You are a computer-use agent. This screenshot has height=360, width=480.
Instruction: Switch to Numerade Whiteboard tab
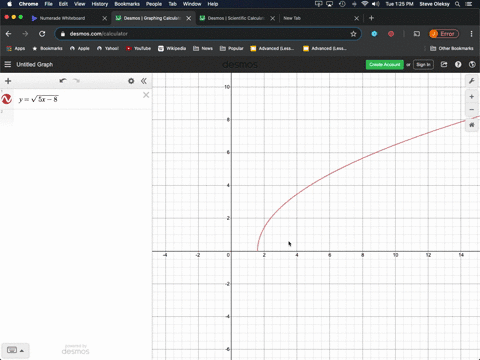pos(62,18)
